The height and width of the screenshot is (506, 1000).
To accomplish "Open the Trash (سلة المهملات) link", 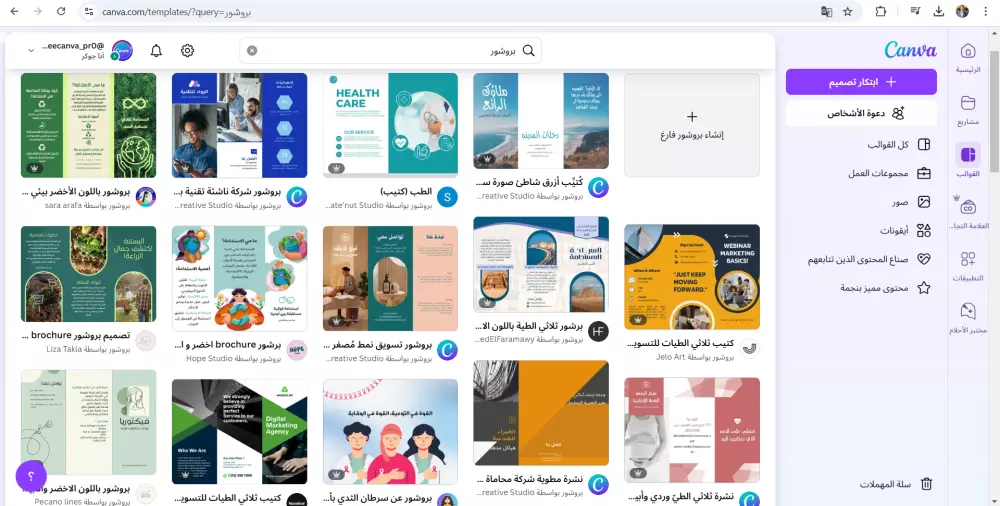I will pyautogui.click(x=895, y=484).
